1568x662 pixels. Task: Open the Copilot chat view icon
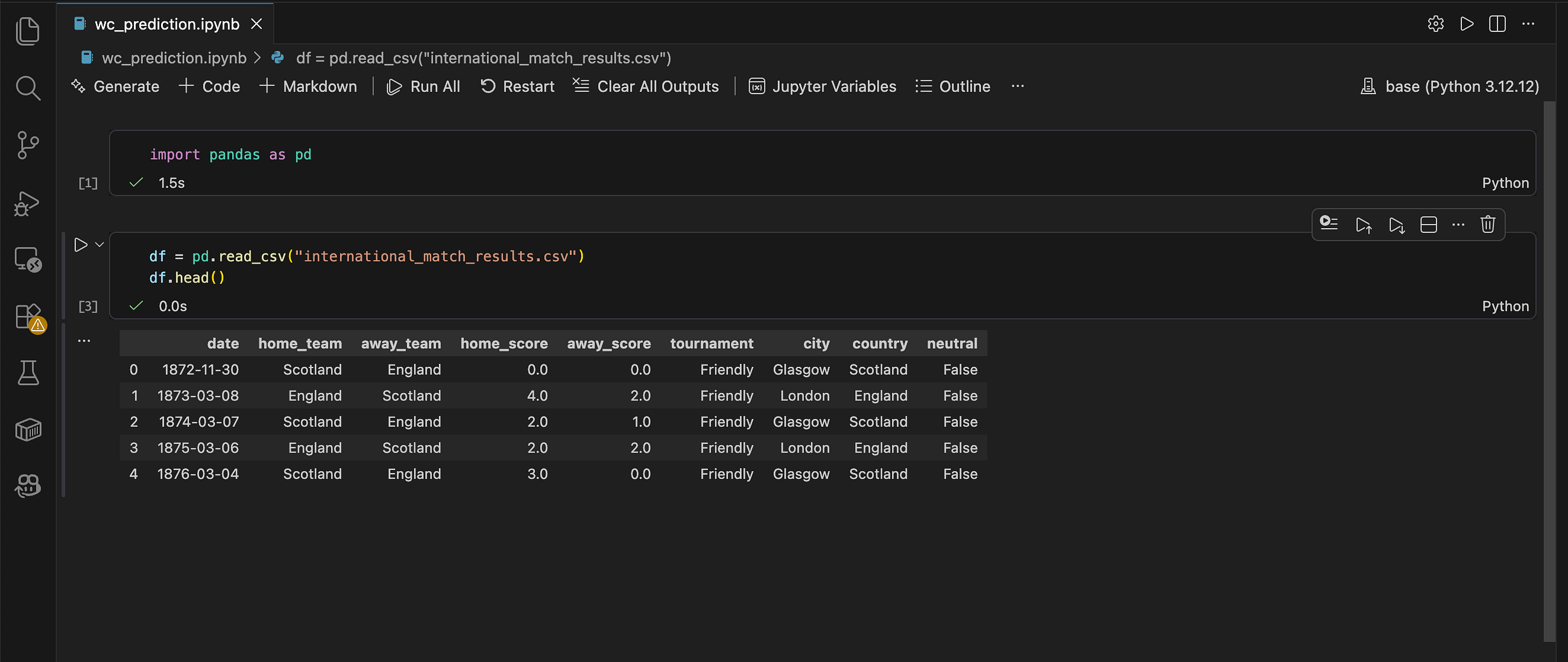coord(27,485)
